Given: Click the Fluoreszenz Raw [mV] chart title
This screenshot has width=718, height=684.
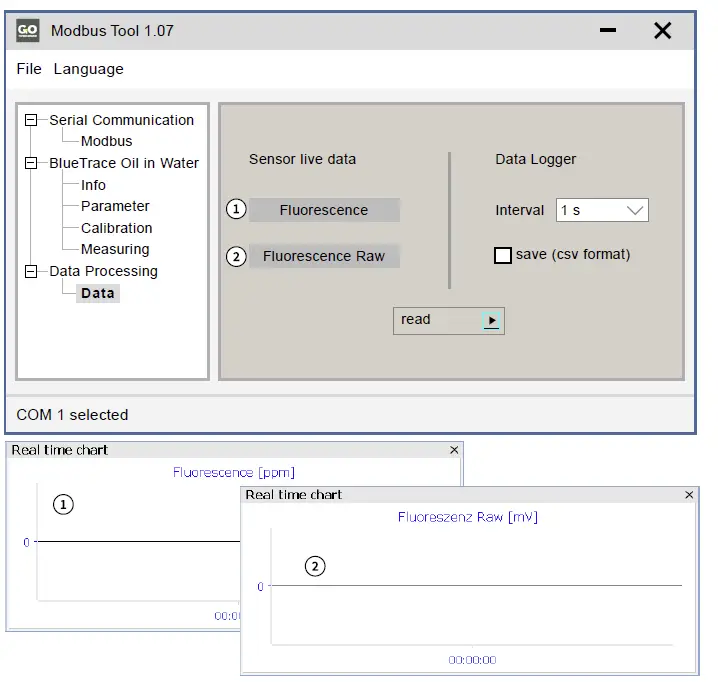Looking at the screenshot, I should [x=468, y=517].
